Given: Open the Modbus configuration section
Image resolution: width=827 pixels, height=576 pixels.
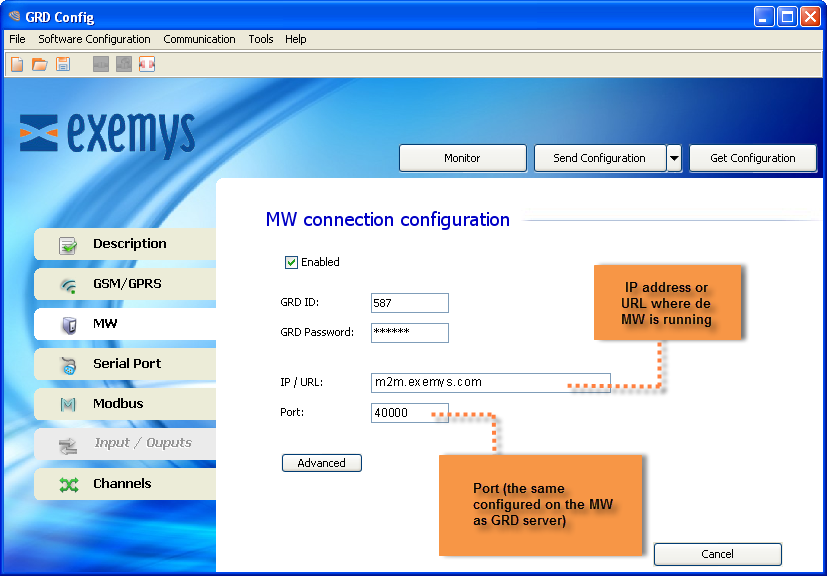Looking at the screenshot, I should coord(126,404).
